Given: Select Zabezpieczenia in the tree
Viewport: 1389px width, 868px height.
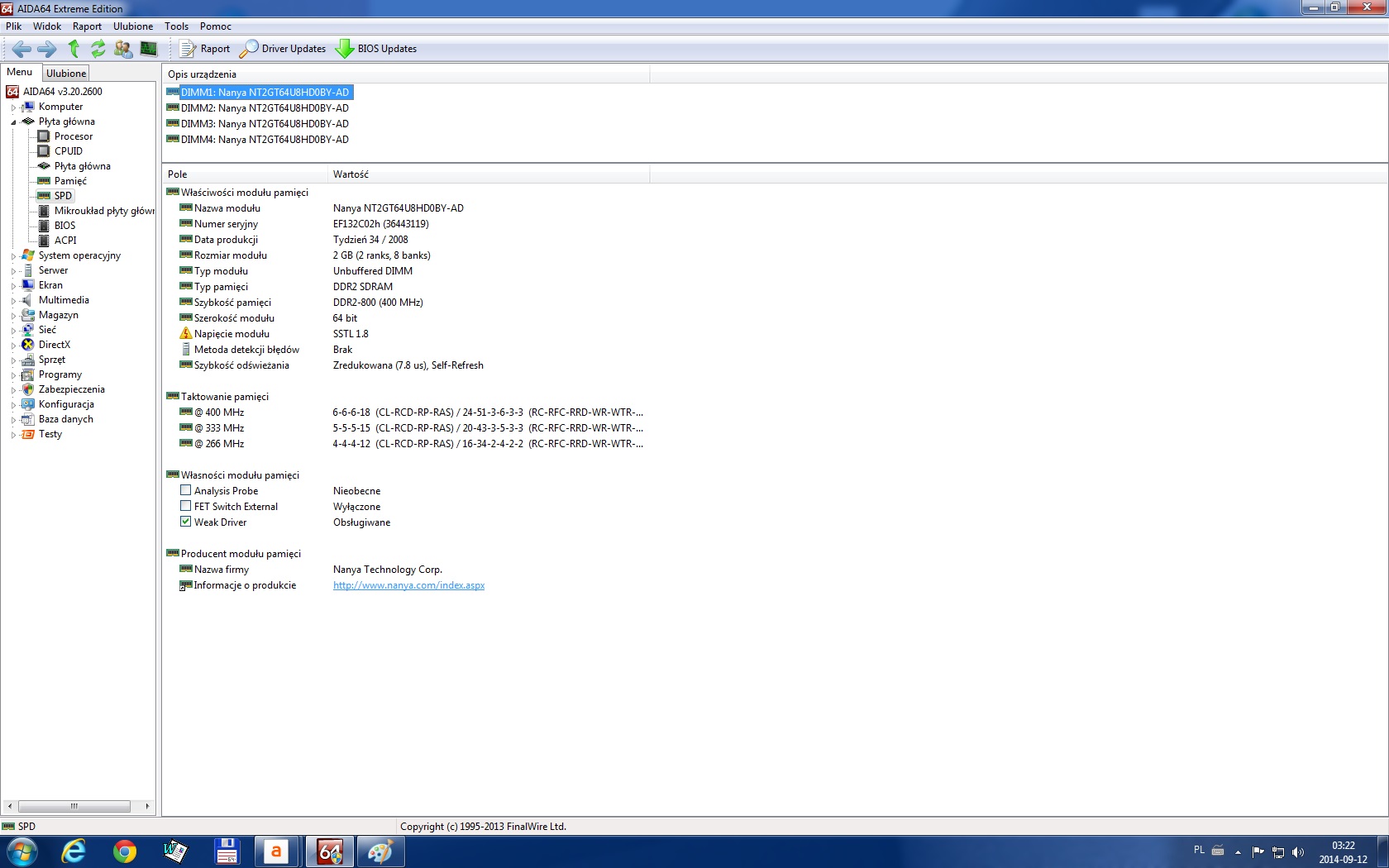Looking at the screenshot, I should (x=72, y=389).
